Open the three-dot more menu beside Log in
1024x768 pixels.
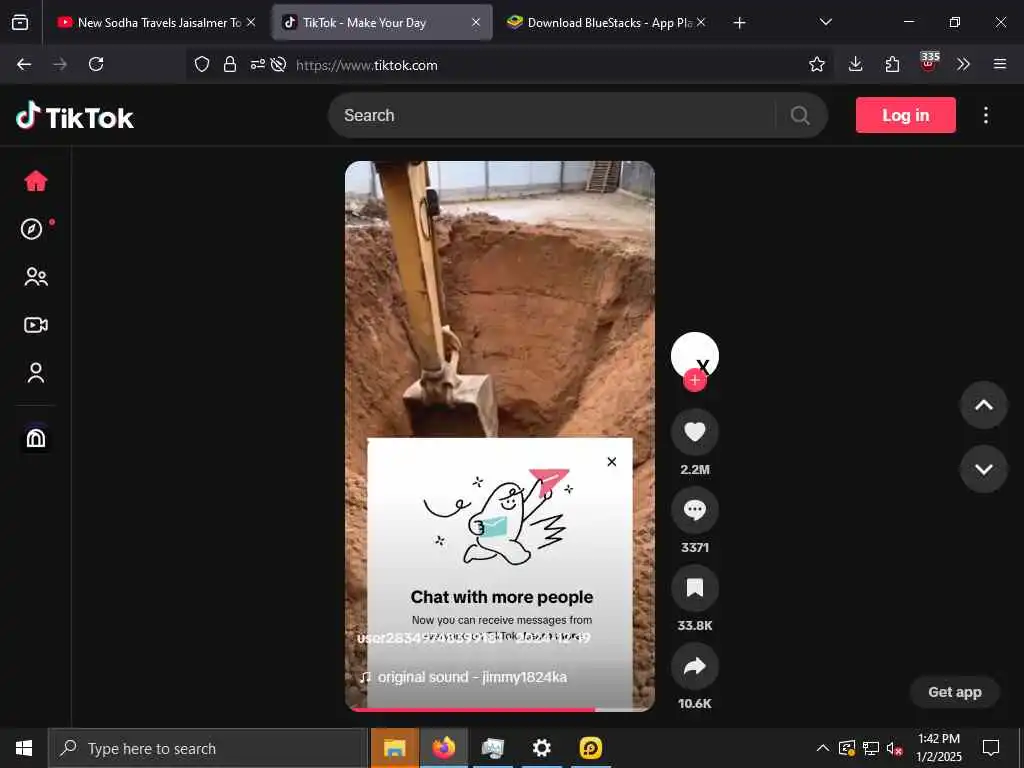(985, 116)
